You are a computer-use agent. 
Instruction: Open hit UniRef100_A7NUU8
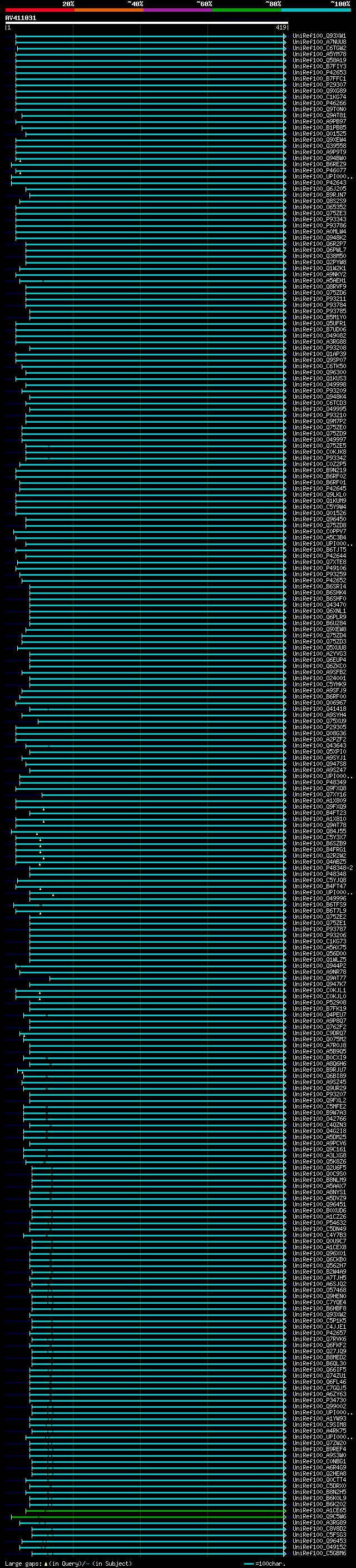[x=319, y=42]
